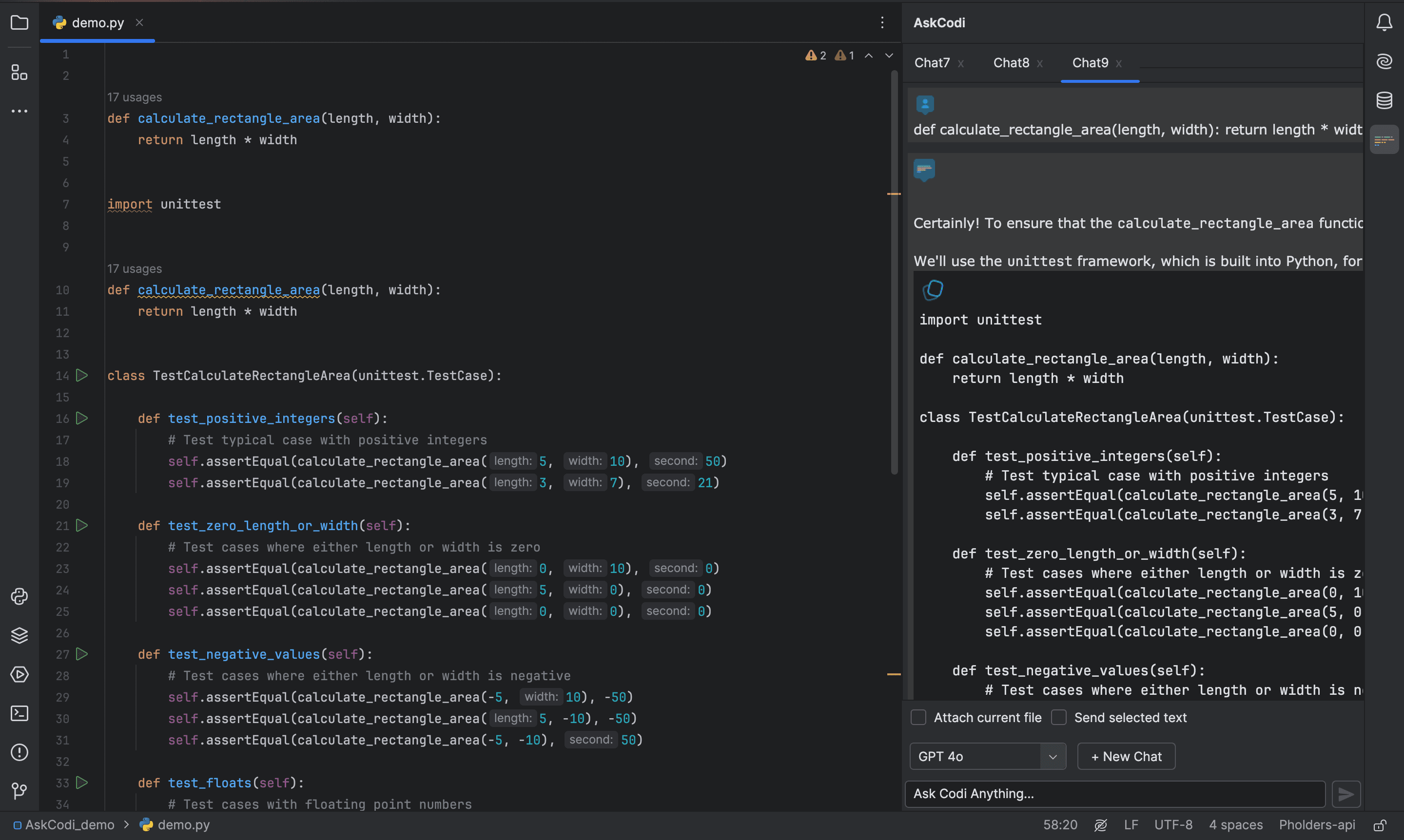Click the editor vertical scrollbar

click(894, 272)
